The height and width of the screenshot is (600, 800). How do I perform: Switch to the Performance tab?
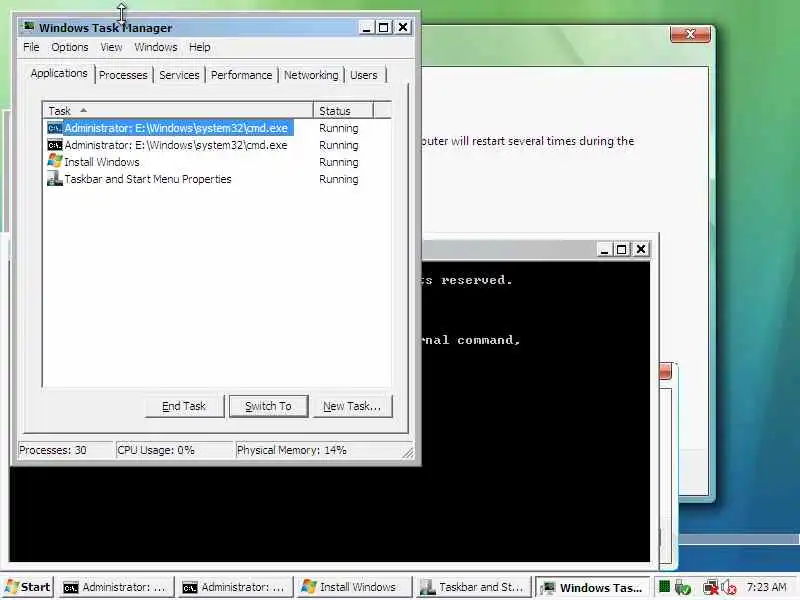click(241, 74)
